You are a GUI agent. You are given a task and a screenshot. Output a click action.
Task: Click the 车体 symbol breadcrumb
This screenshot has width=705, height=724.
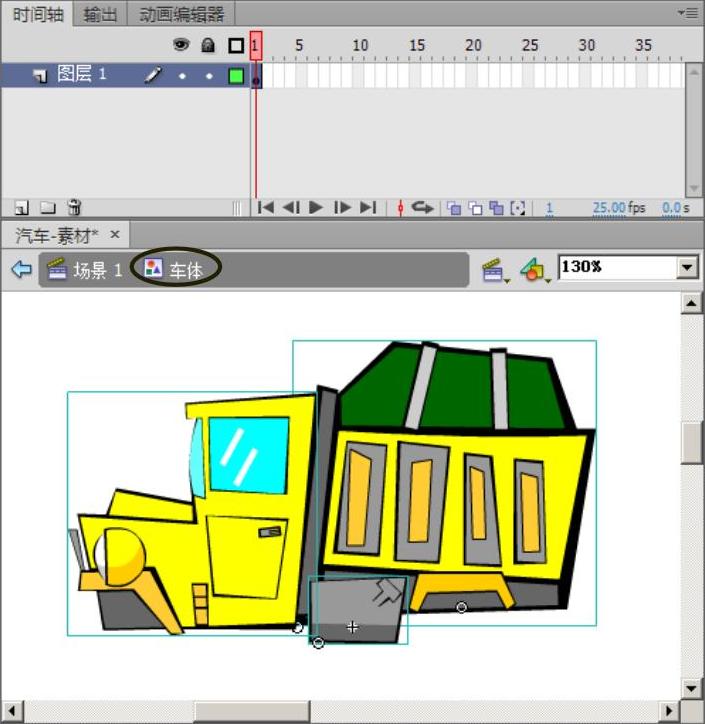tap(174, 269)
